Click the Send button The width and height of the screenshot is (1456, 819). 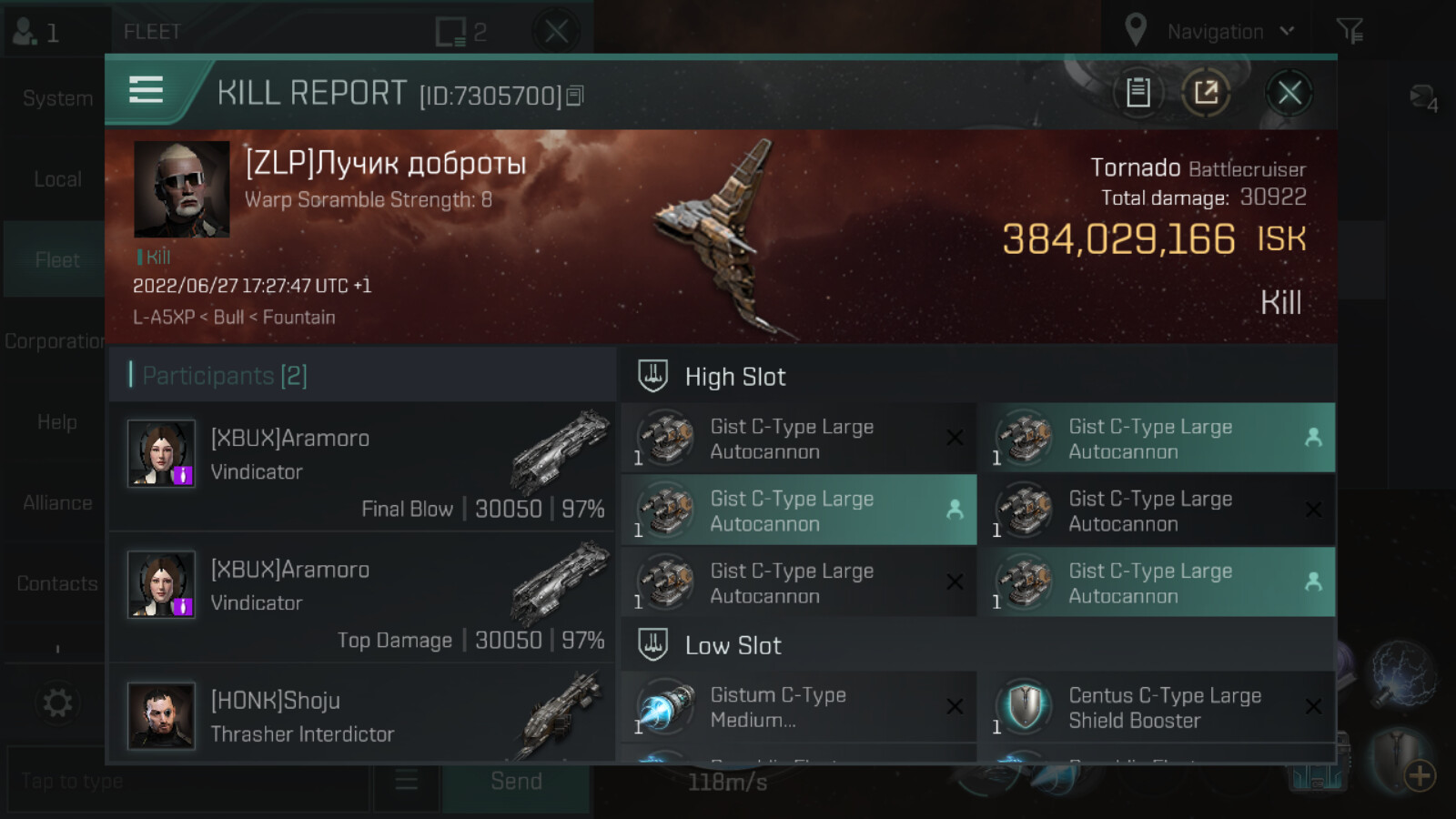[x=516, y=781]
